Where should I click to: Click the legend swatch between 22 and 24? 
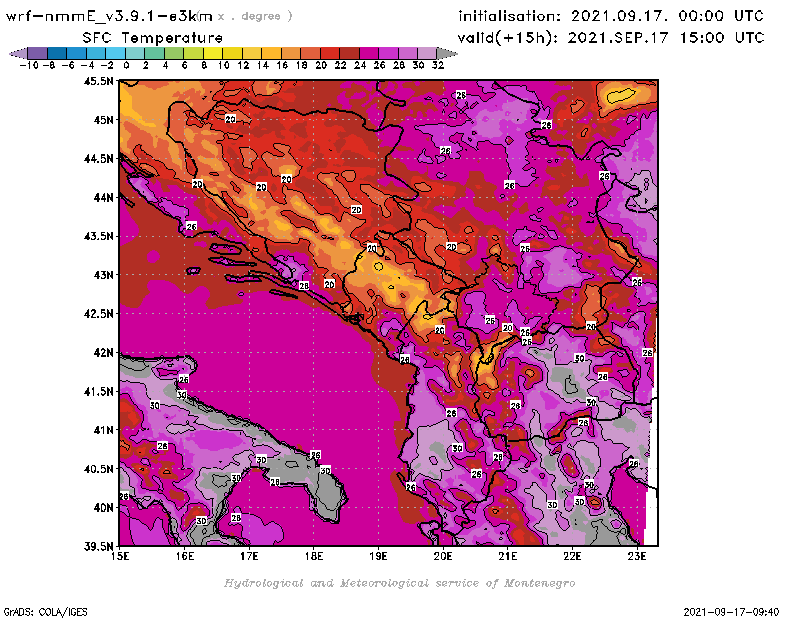349,53
